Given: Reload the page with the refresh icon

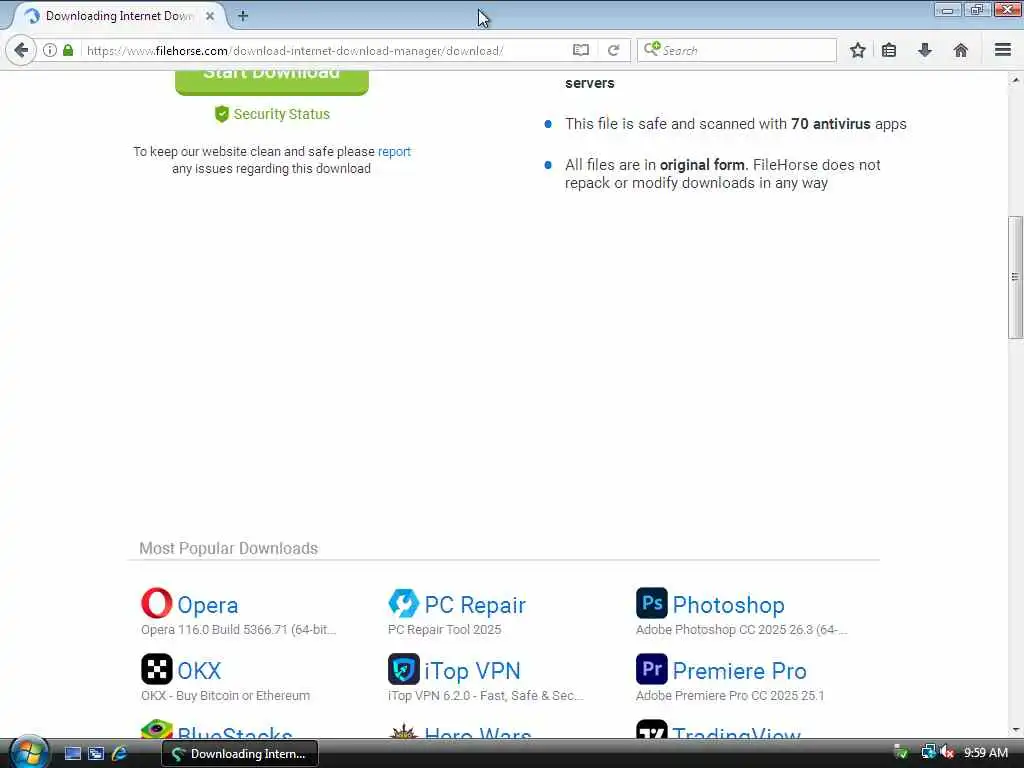Looking at the screenshot, I should (x=613, y=50).
